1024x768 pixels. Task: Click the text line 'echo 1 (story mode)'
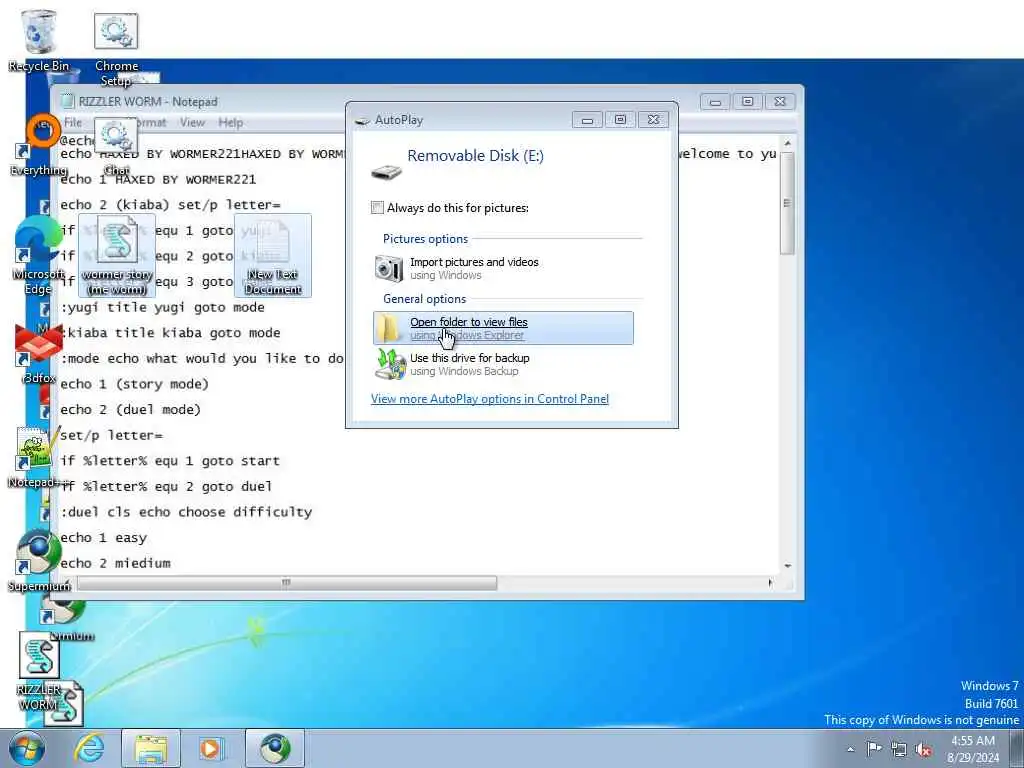[135, 384]
